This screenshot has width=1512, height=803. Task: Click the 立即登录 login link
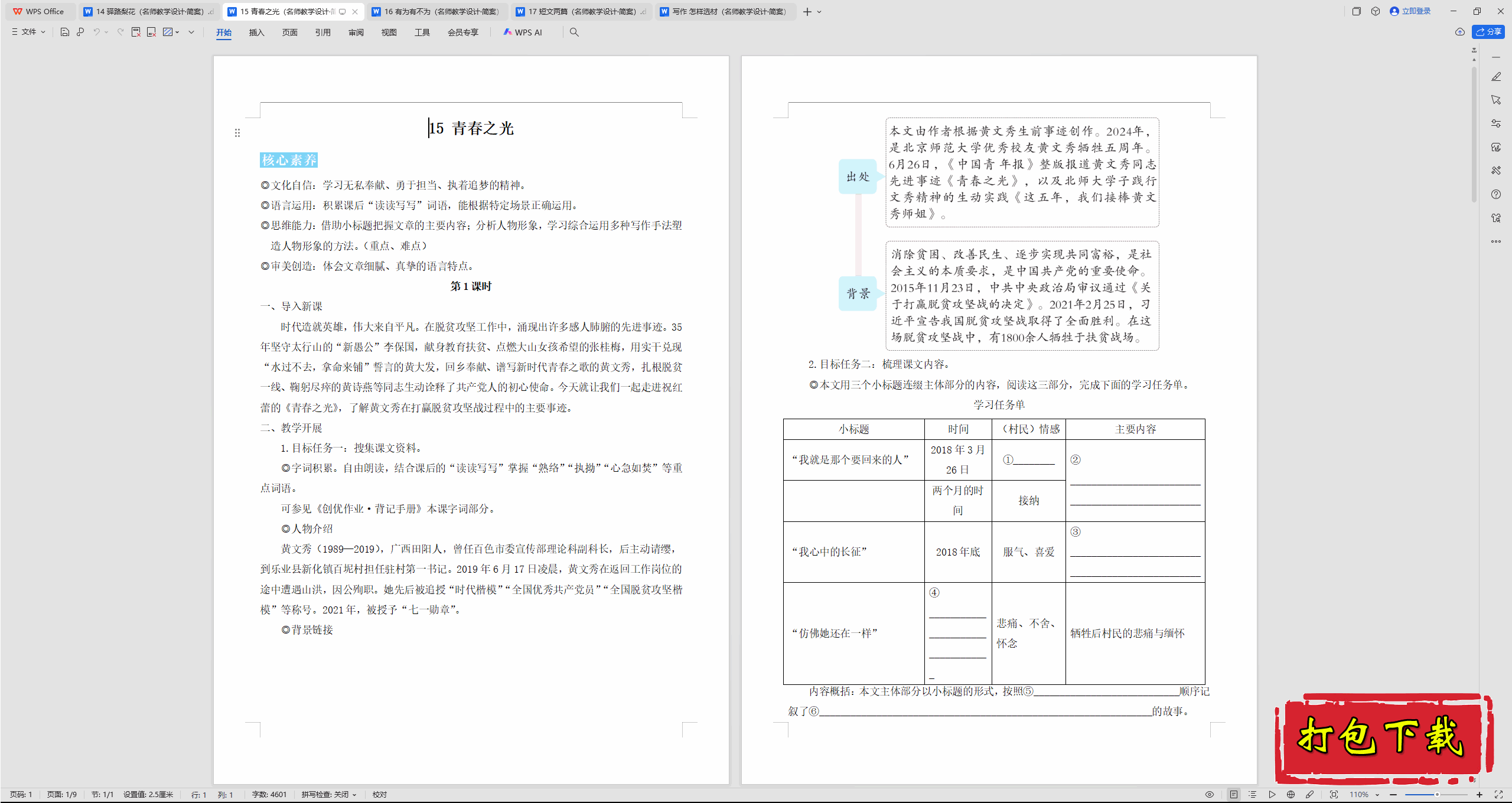pos(1410,11)
